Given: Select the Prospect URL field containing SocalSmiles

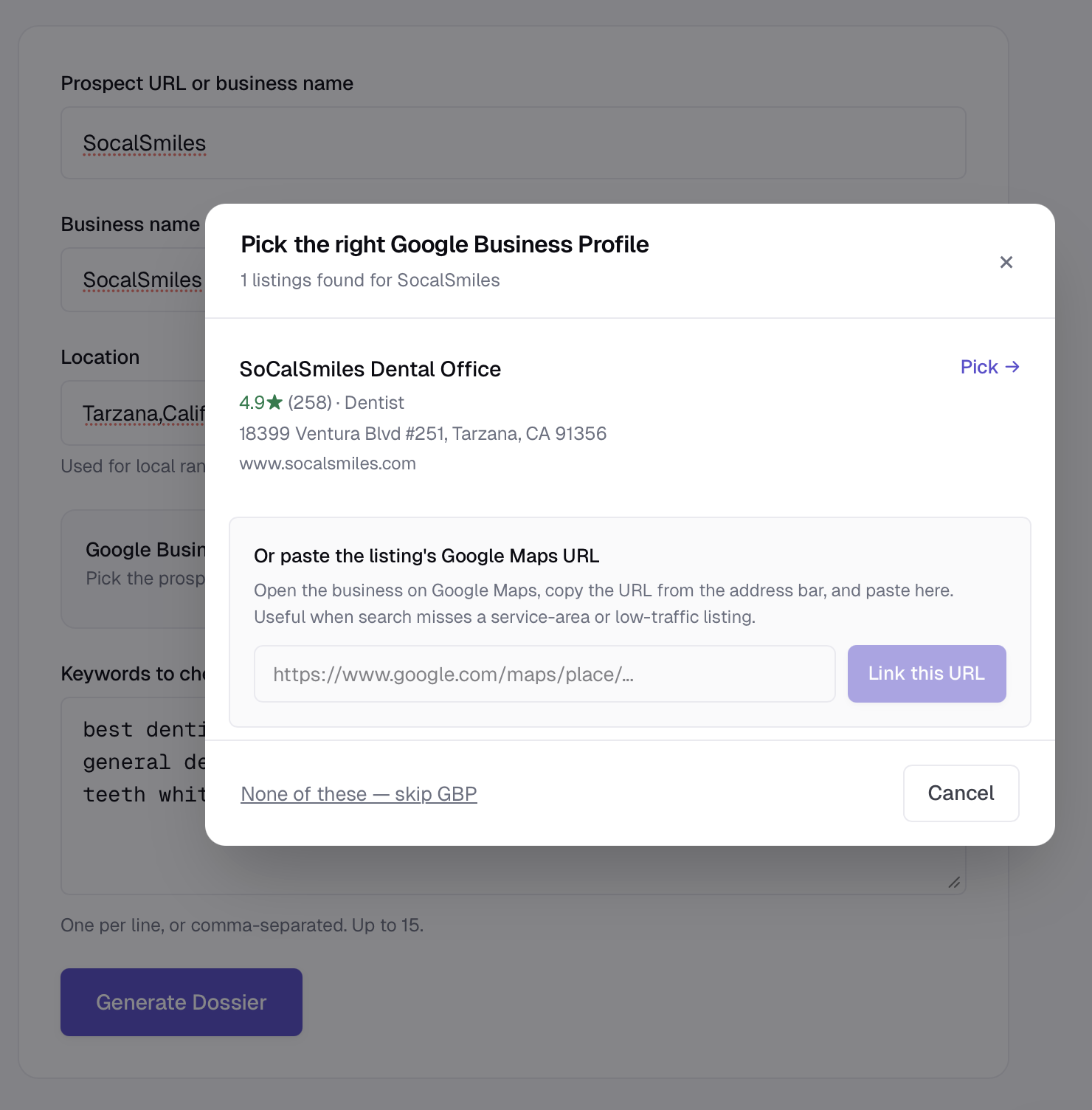Looking at the screenshot, I should [x=512, y=142].
